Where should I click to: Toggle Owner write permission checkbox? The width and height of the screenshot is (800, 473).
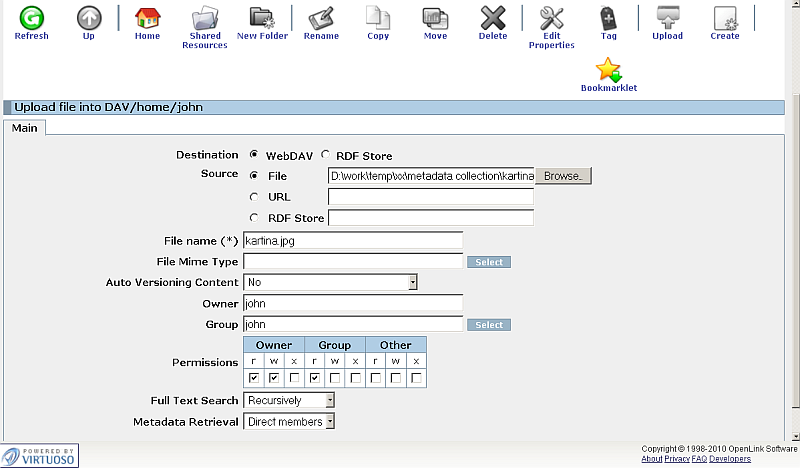(x=274, y=378)
